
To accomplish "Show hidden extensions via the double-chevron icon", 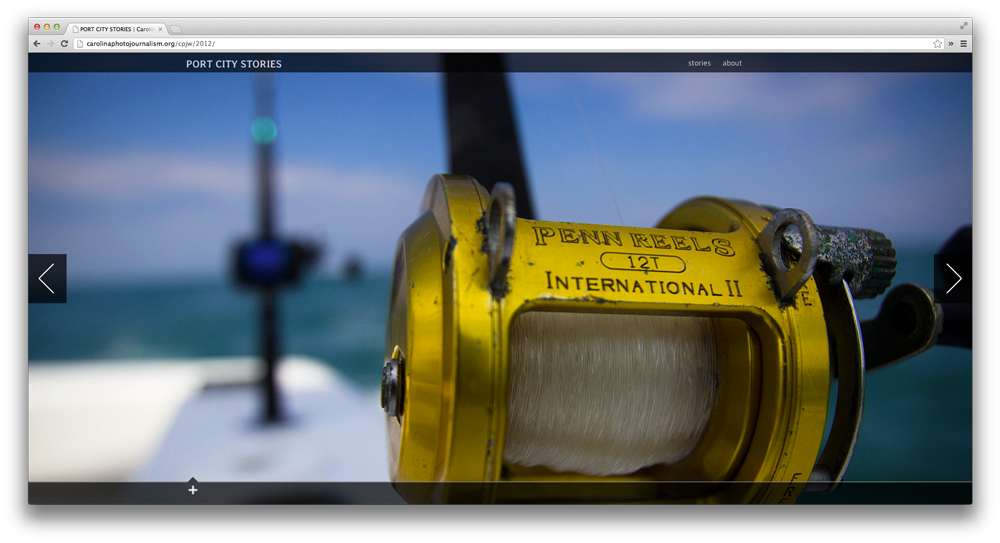I will coord(951,43).
